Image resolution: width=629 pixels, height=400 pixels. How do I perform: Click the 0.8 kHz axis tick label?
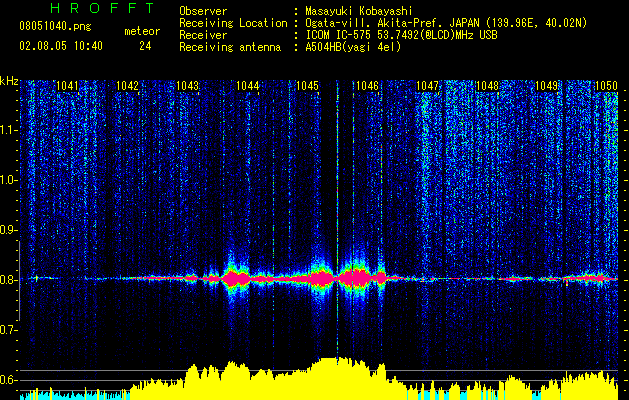[x=8, y=280]
